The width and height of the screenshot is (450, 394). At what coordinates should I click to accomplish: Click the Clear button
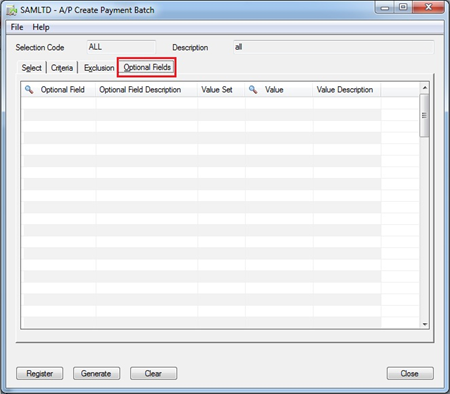point(153,373)
